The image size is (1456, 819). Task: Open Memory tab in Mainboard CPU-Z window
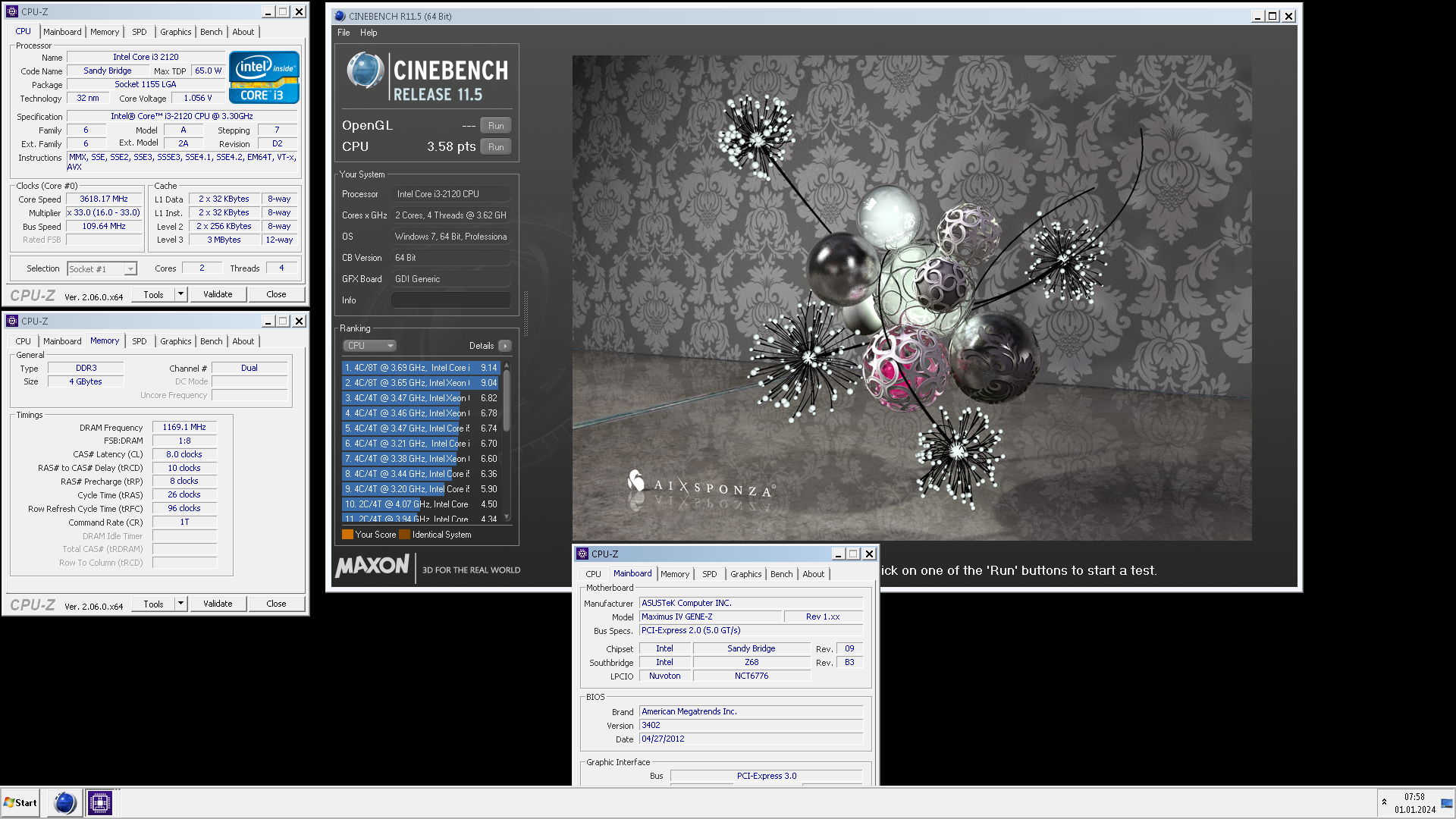pos(675,574)
